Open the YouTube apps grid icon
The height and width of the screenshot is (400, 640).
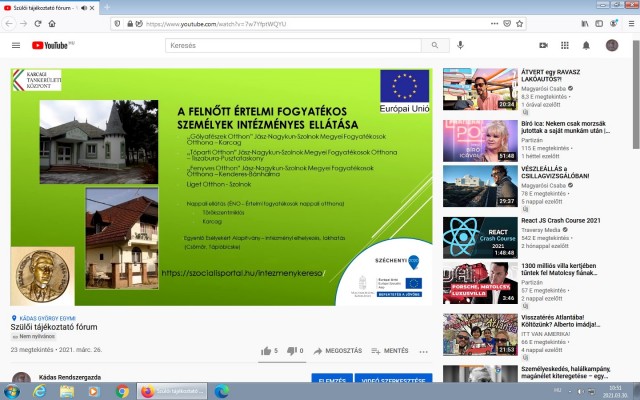(565, 45)
